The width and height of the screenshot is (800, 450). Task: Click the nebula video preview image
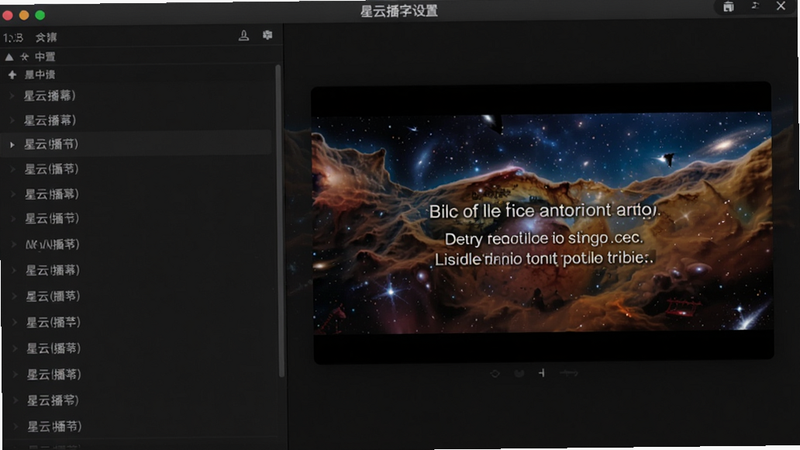pos(543,223)
